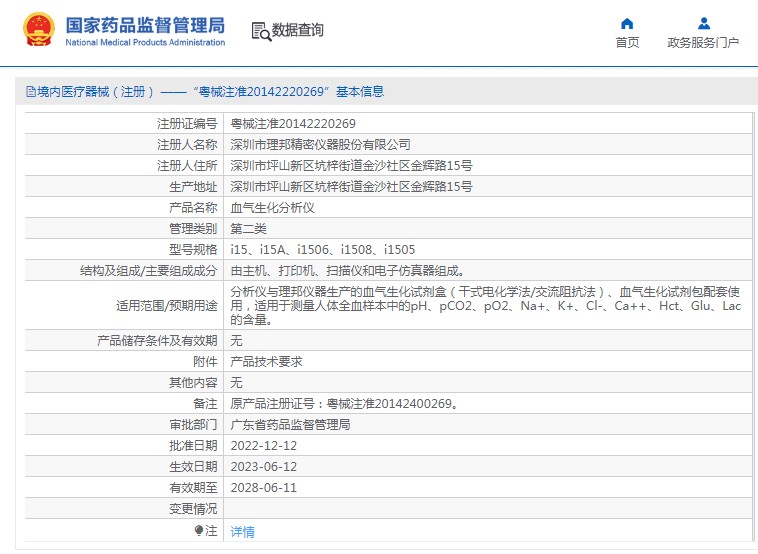Click approval date value 2022-12-12
Screen dimensions: 758x554
(x=264, y=445)
